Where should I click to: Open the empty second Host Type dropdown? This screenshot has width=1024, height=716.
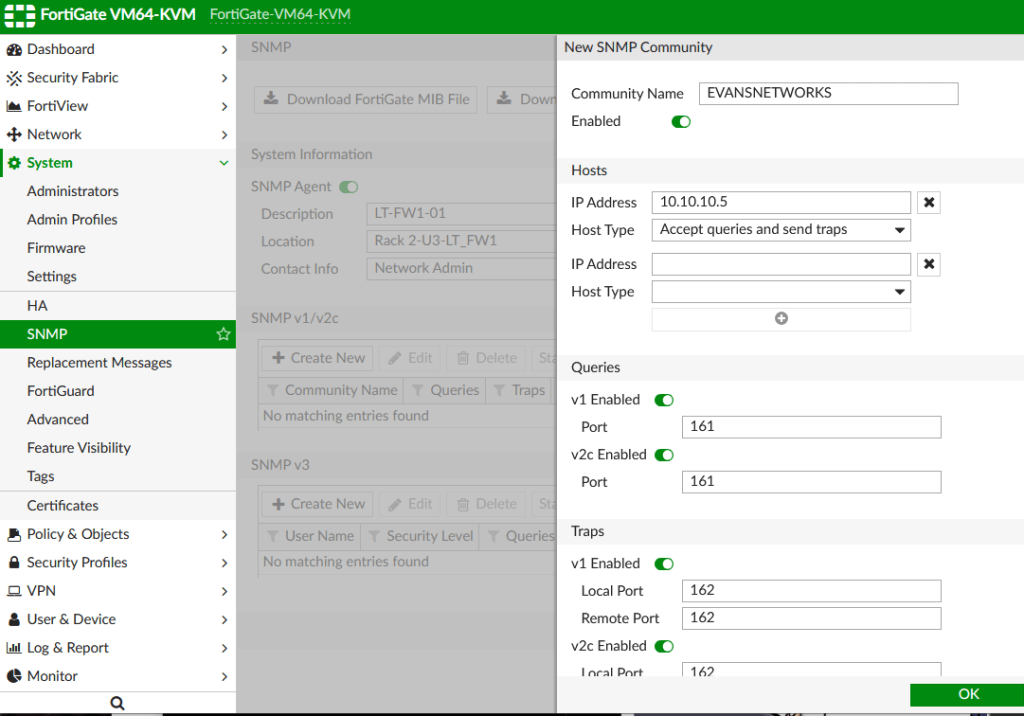pyautogui.click(x=781, y=292)
